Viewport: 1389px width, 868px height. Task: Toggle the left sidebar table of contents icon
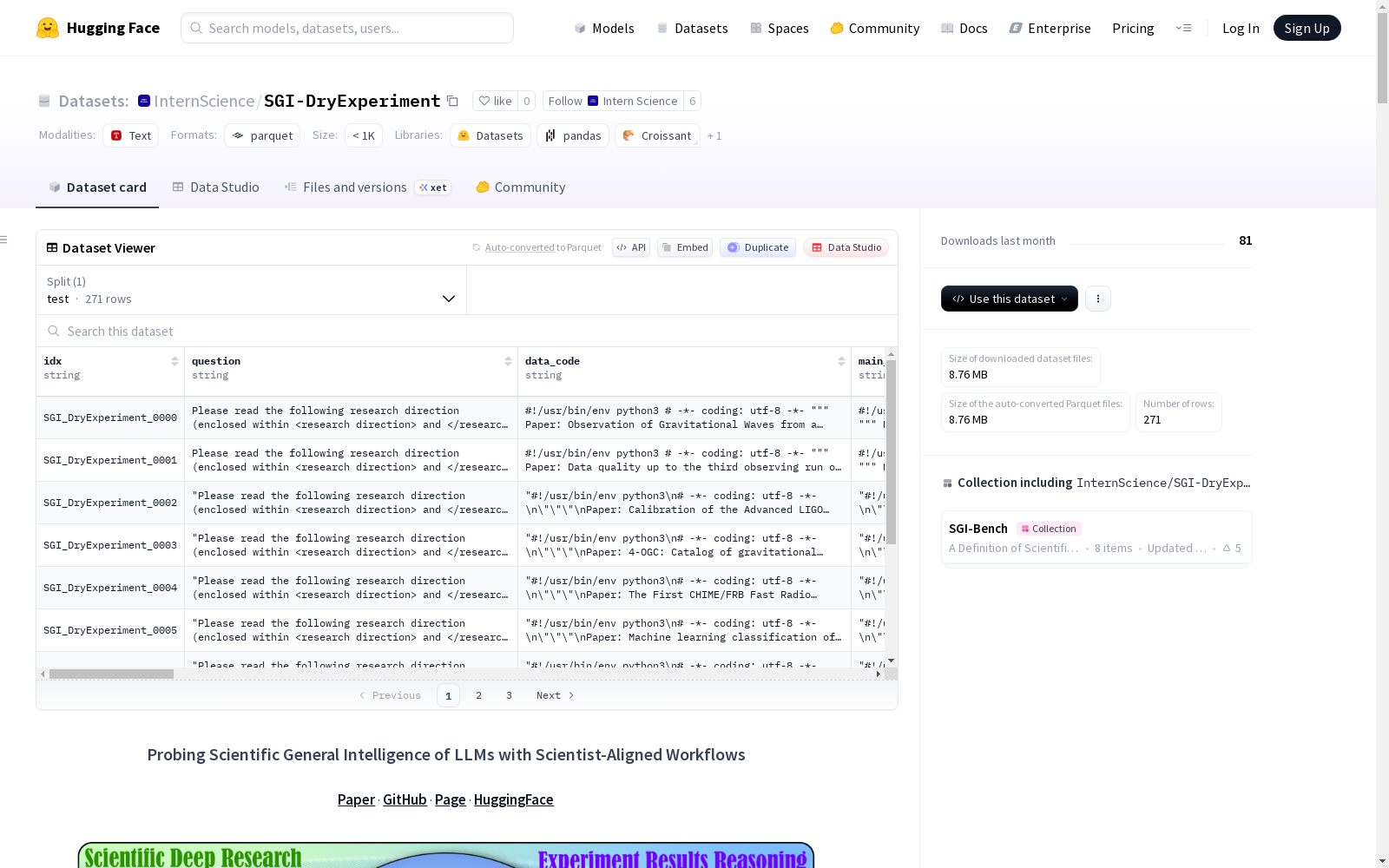point(4,240)
